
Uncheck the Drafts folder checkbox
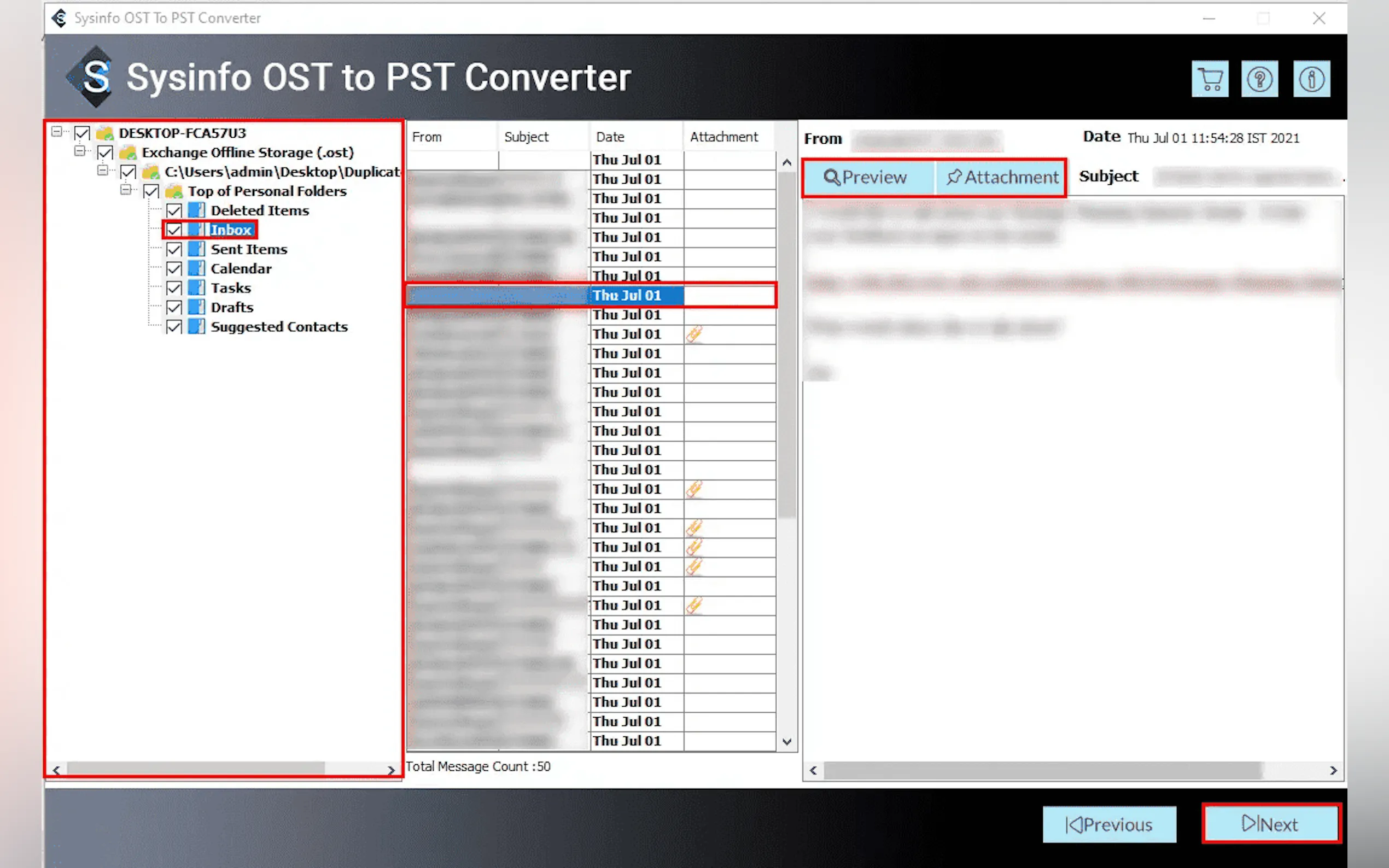pos(174,308)
